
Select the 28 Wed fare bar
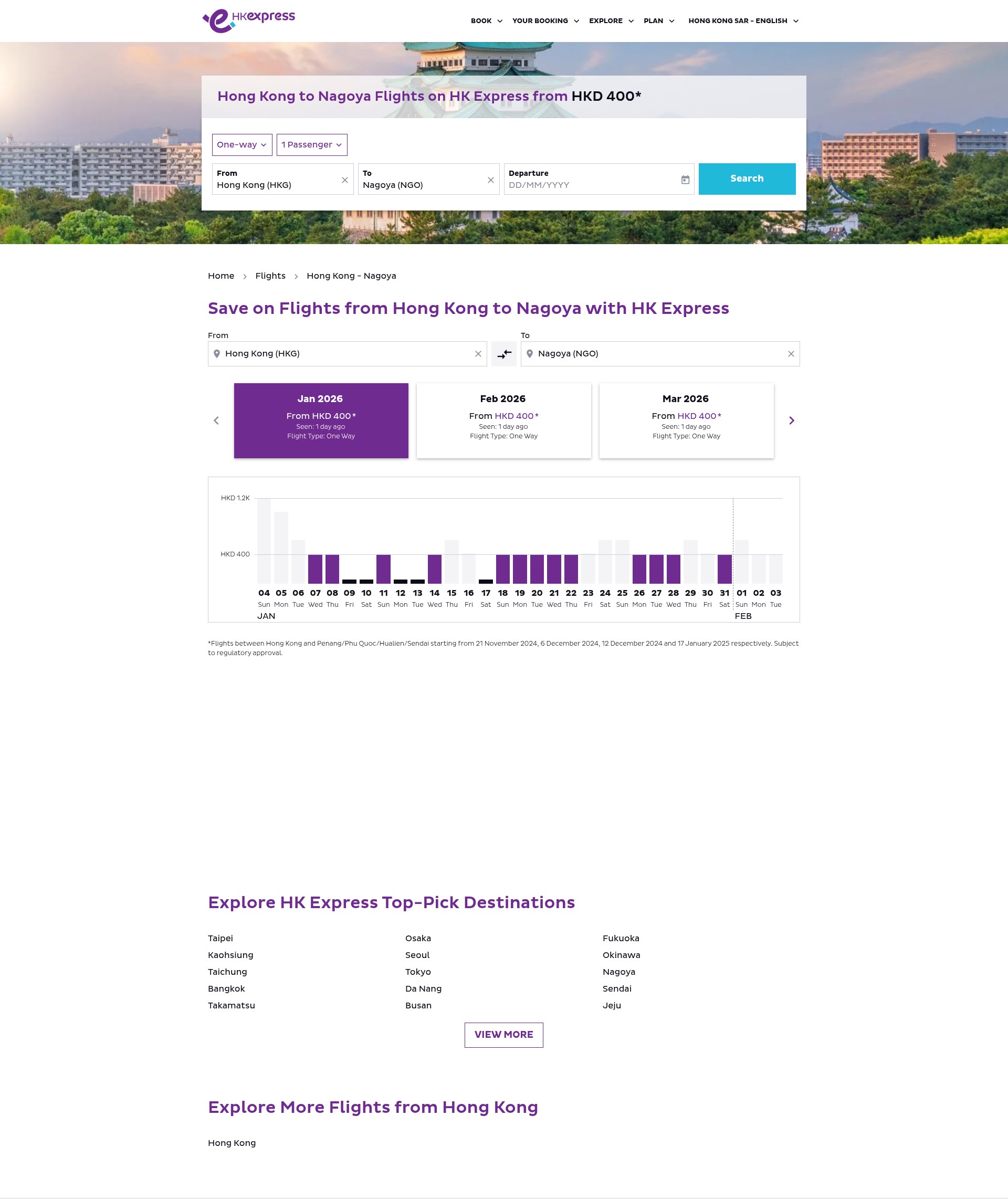(x=674, y=569)
